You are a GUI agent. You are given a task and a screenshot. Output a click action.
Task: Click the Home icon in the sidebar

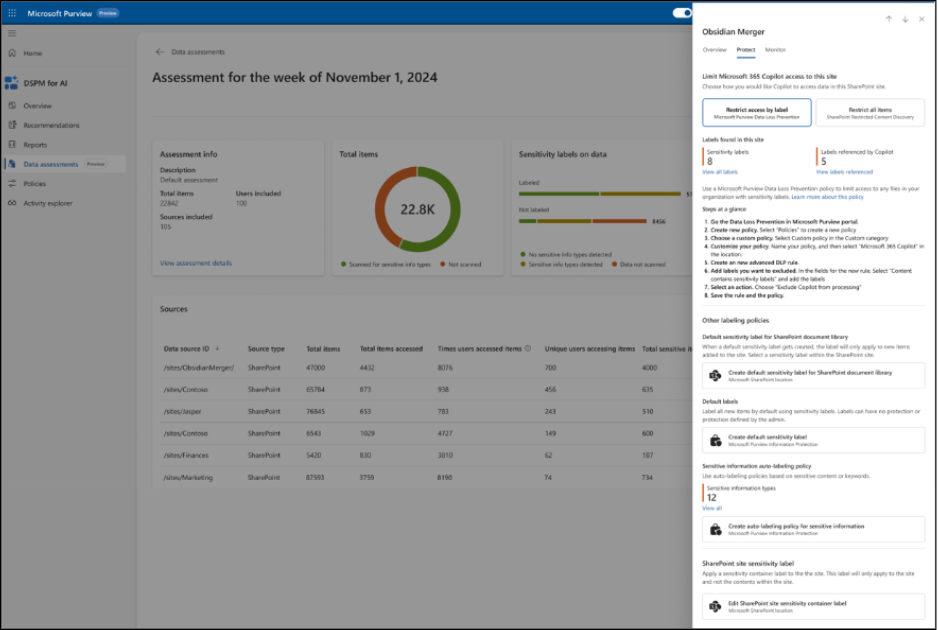pyautogui.click(x=12, y=53)
